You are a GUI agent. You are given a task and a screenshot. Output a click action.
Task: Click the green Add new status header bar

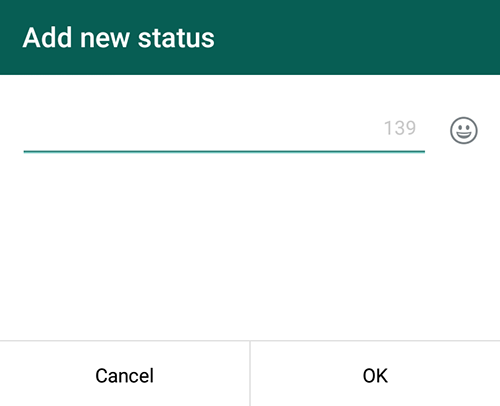[x=250, y=37]
